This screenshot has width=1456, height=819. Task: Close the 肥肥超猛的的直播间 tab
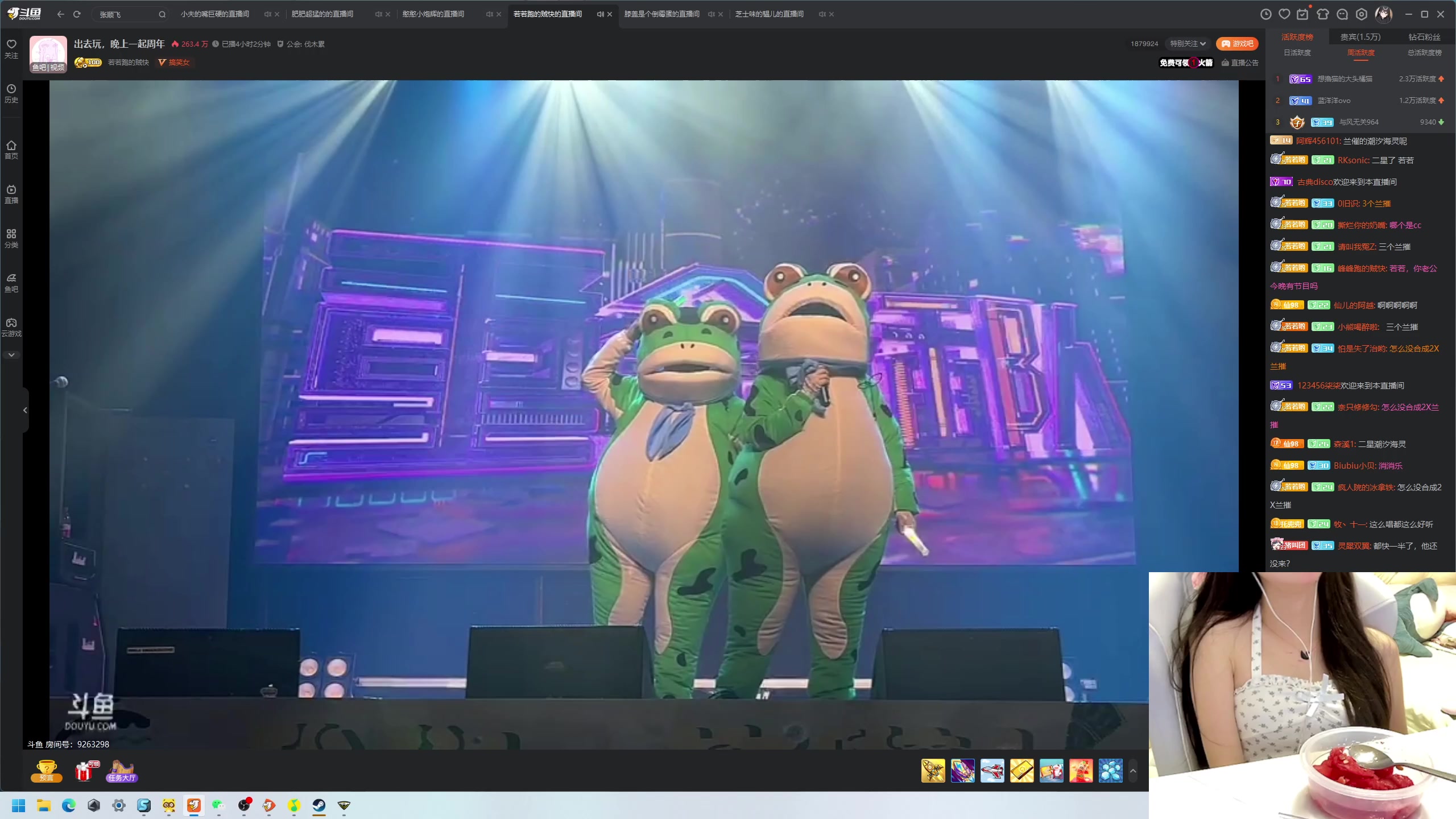click(388, 14)
